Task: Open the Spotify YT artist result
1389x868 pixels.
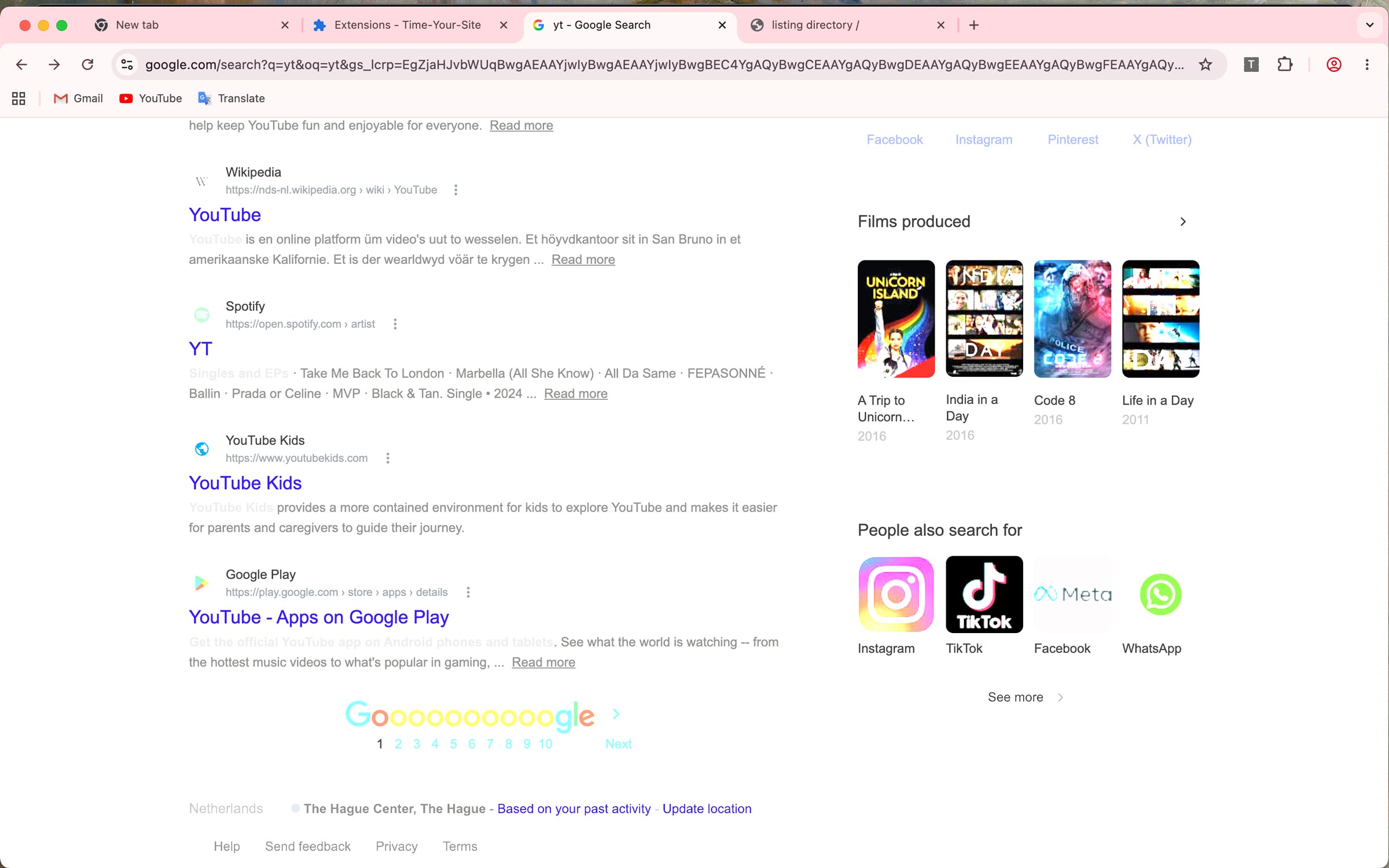Action: point(200,349)
